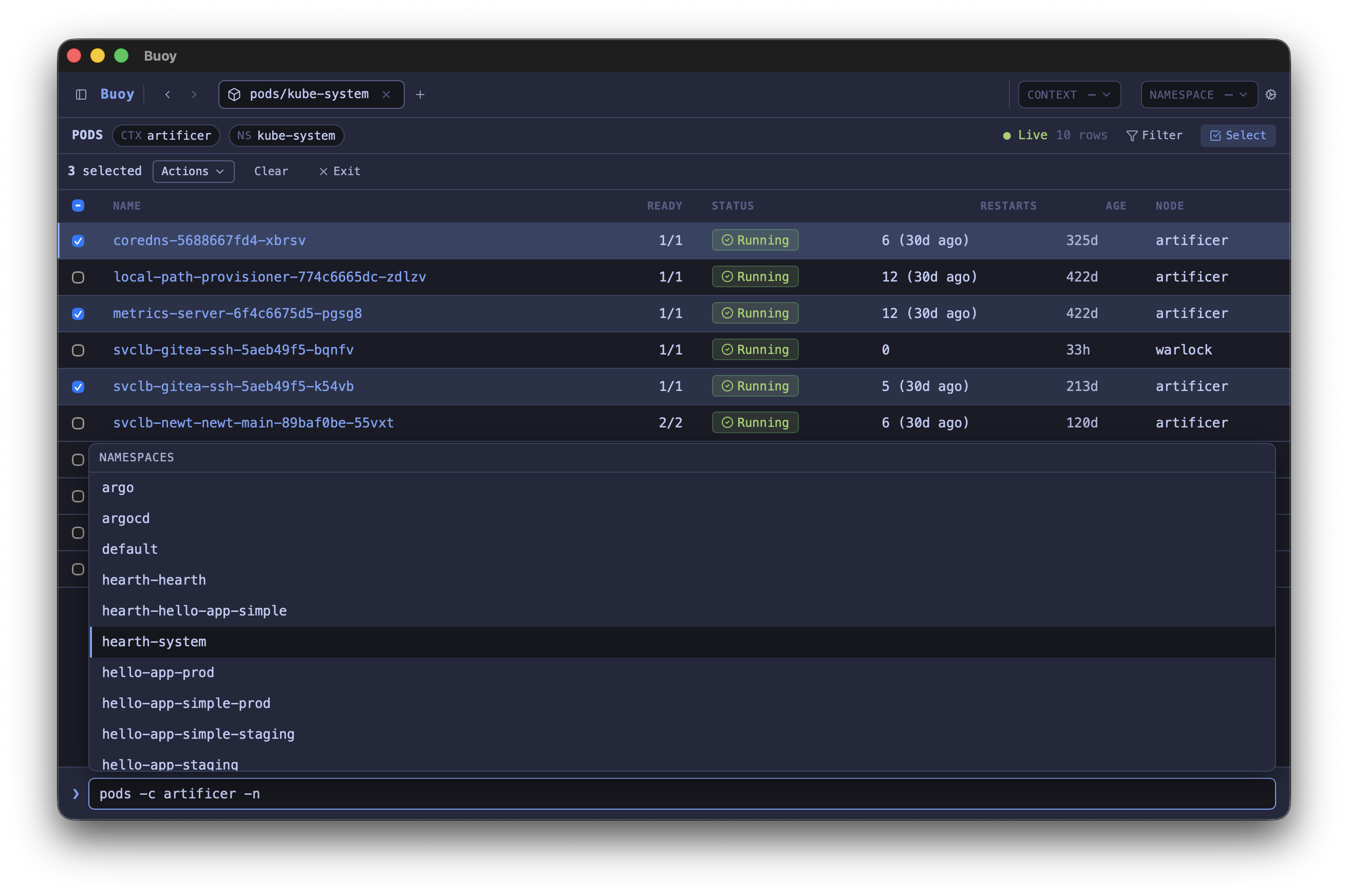Screen dimensions: 1348x896
Task: Click the Filter funnel button
Action: coord(1154,136)
